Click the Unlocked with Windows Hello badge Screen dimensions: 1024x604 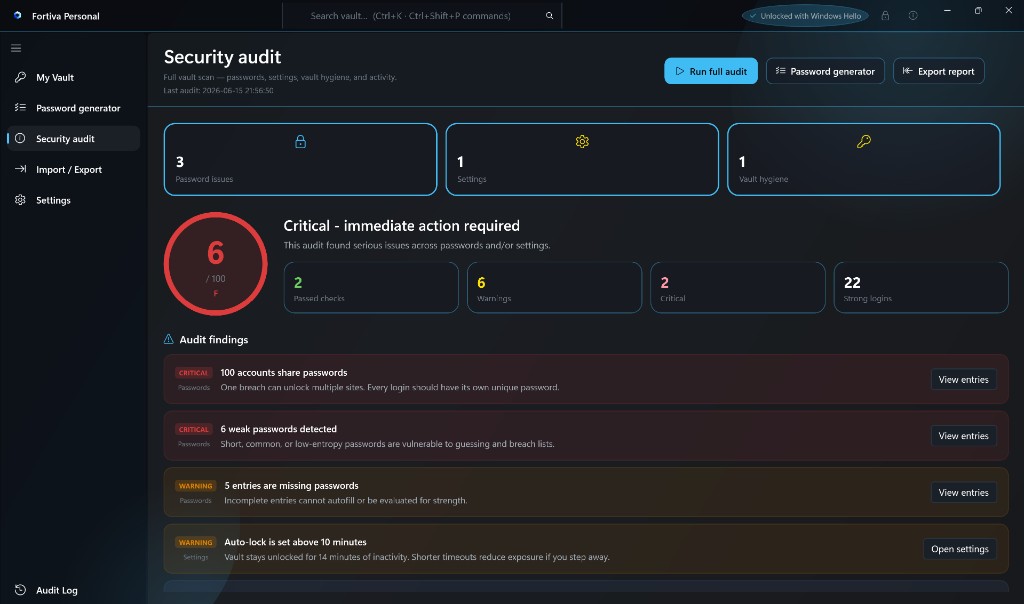coord(805,16)
